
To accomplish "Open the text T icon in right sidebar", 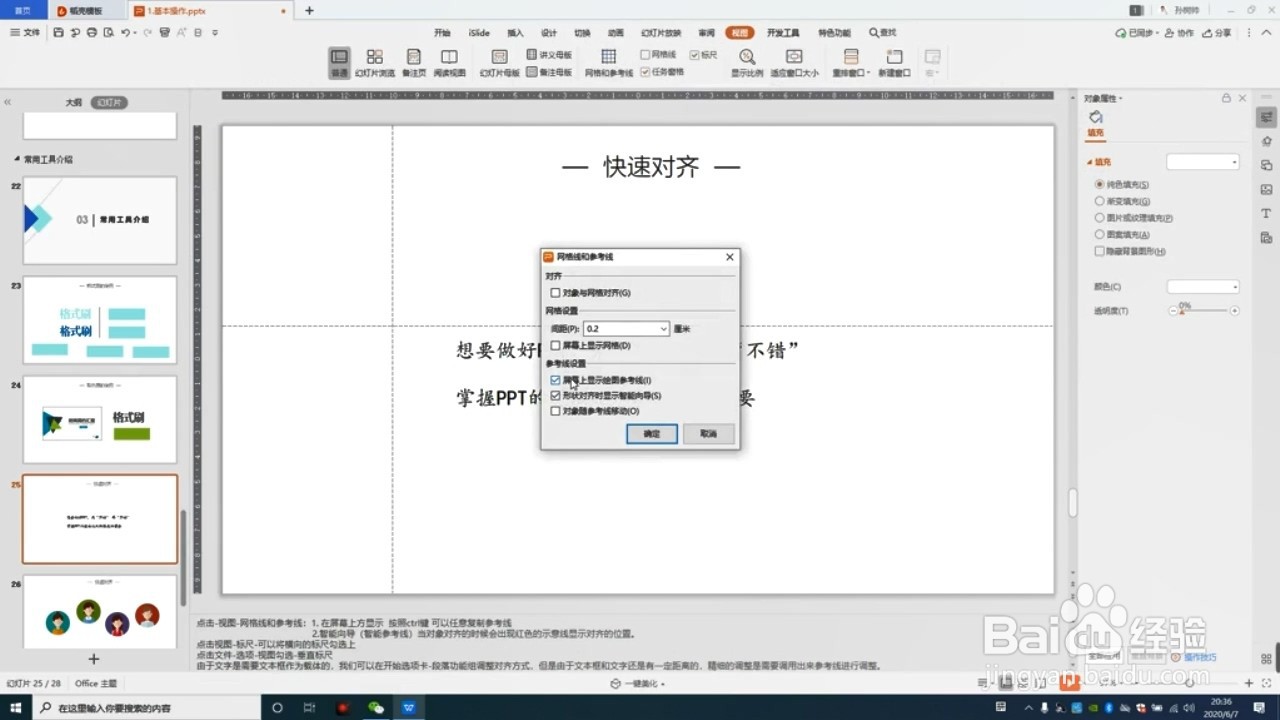I will [x=1267, y=213].
